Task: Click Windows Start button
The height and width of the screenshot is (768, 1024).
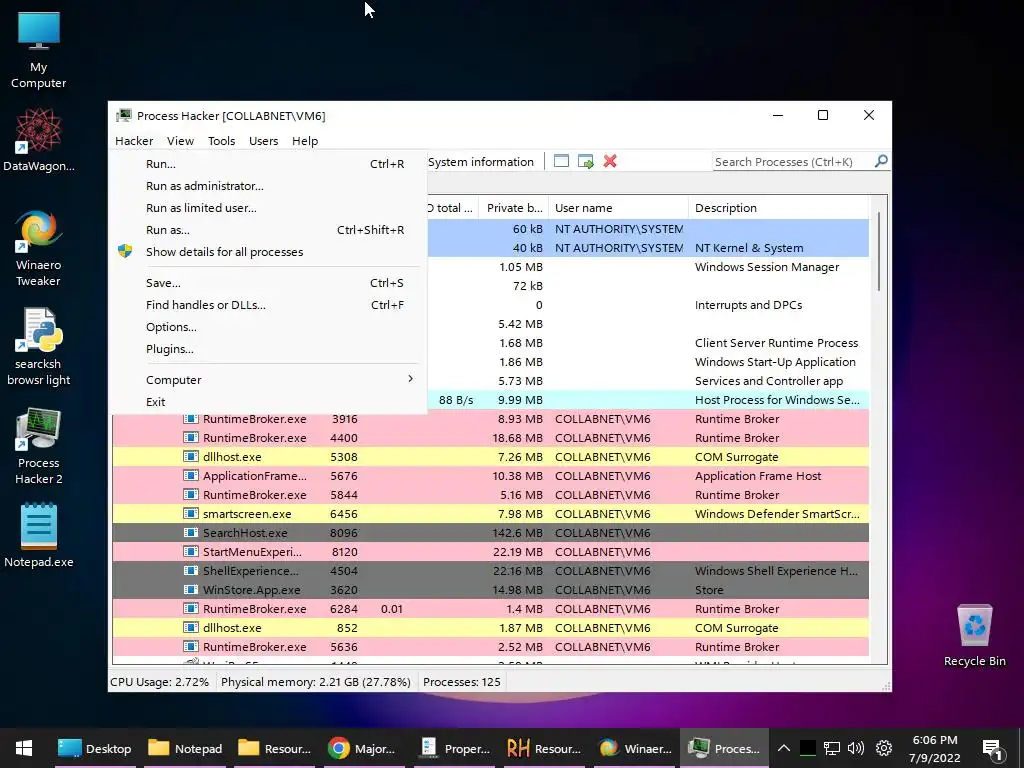Action: (24, 748)
